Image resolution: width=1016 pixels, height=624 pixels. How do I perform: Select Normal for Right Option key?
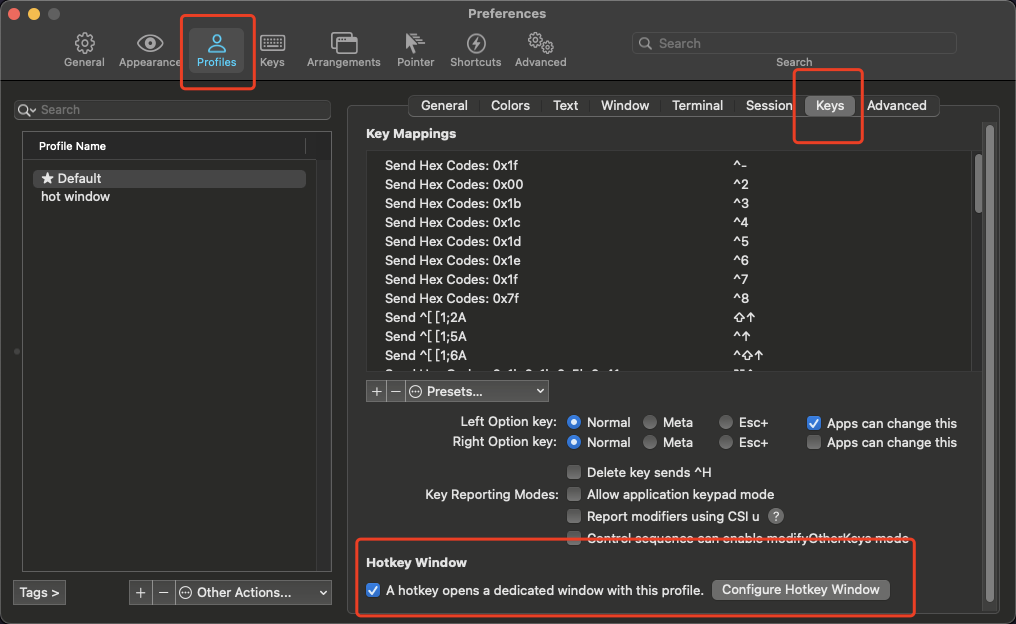pos(573,443)
